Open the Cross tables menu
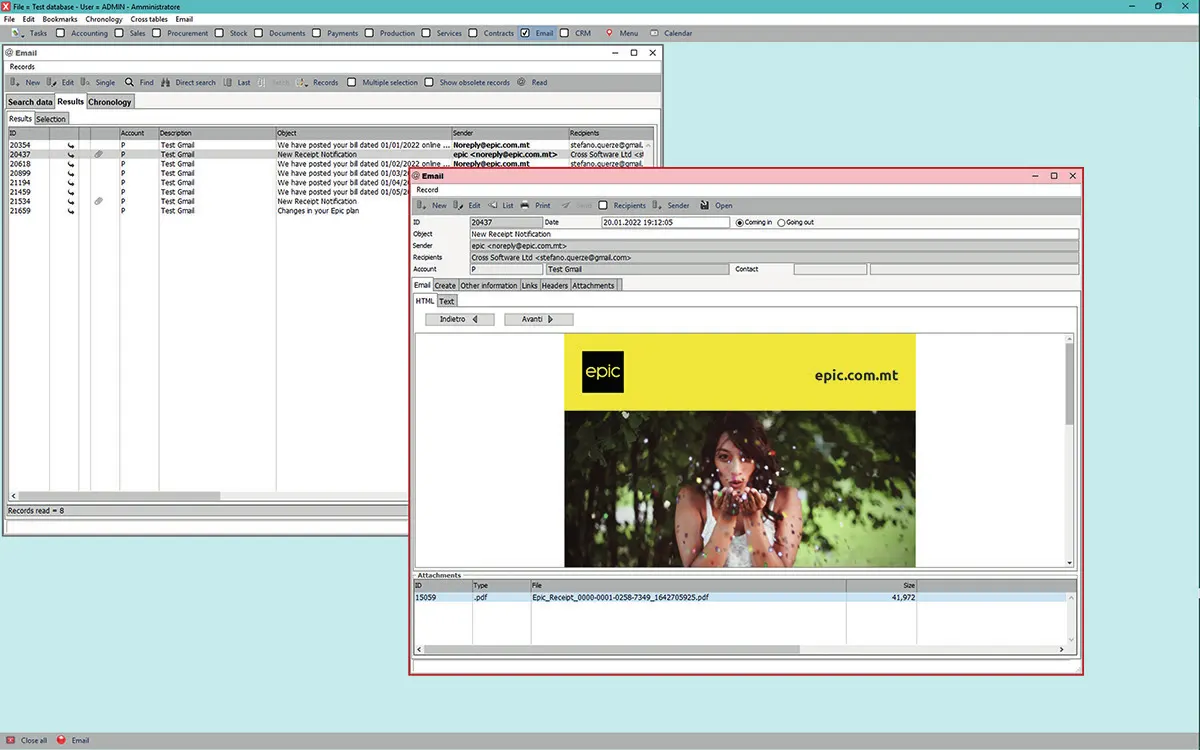The height and width of the screenshot is (750, 1200). click(x=149, y=19)
